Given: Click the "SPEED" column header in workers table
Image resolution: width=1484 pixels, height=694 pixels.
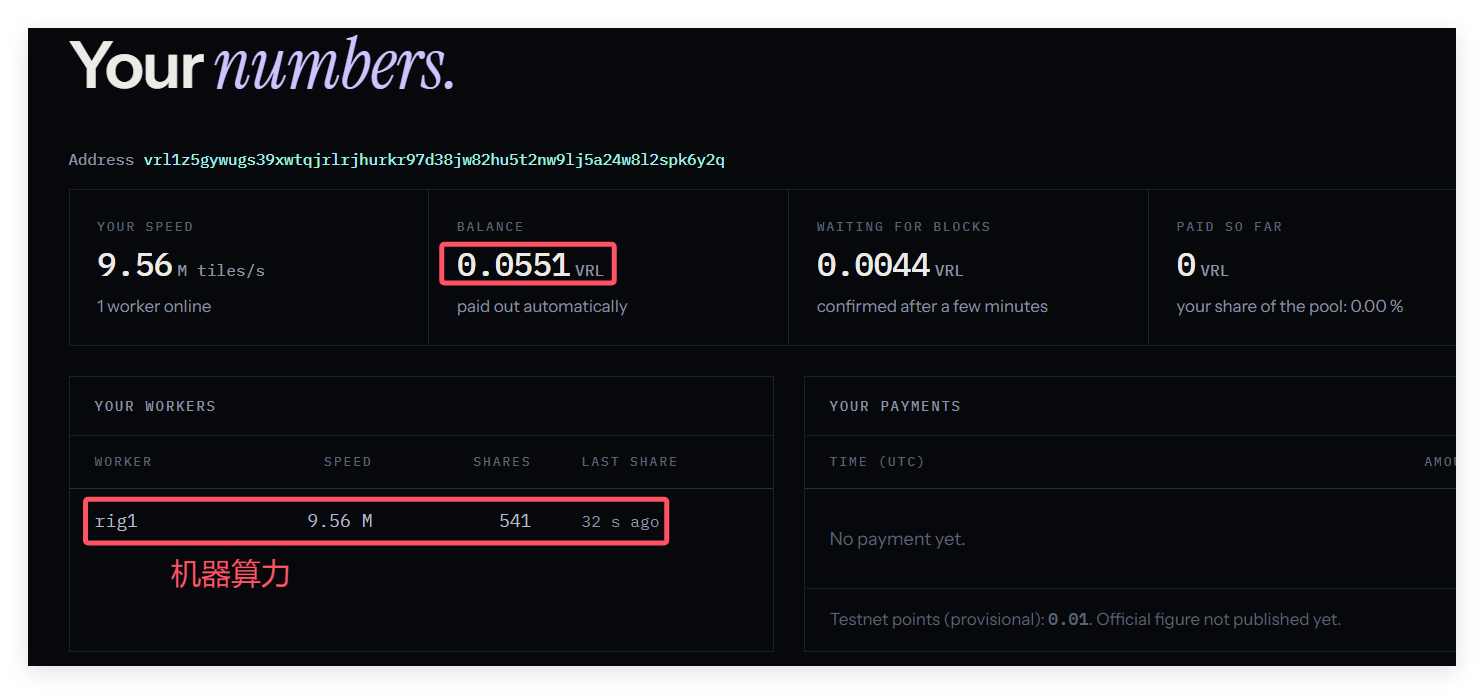Looking at the screenshot, I should pyautogui.click(x=348, y=462).
